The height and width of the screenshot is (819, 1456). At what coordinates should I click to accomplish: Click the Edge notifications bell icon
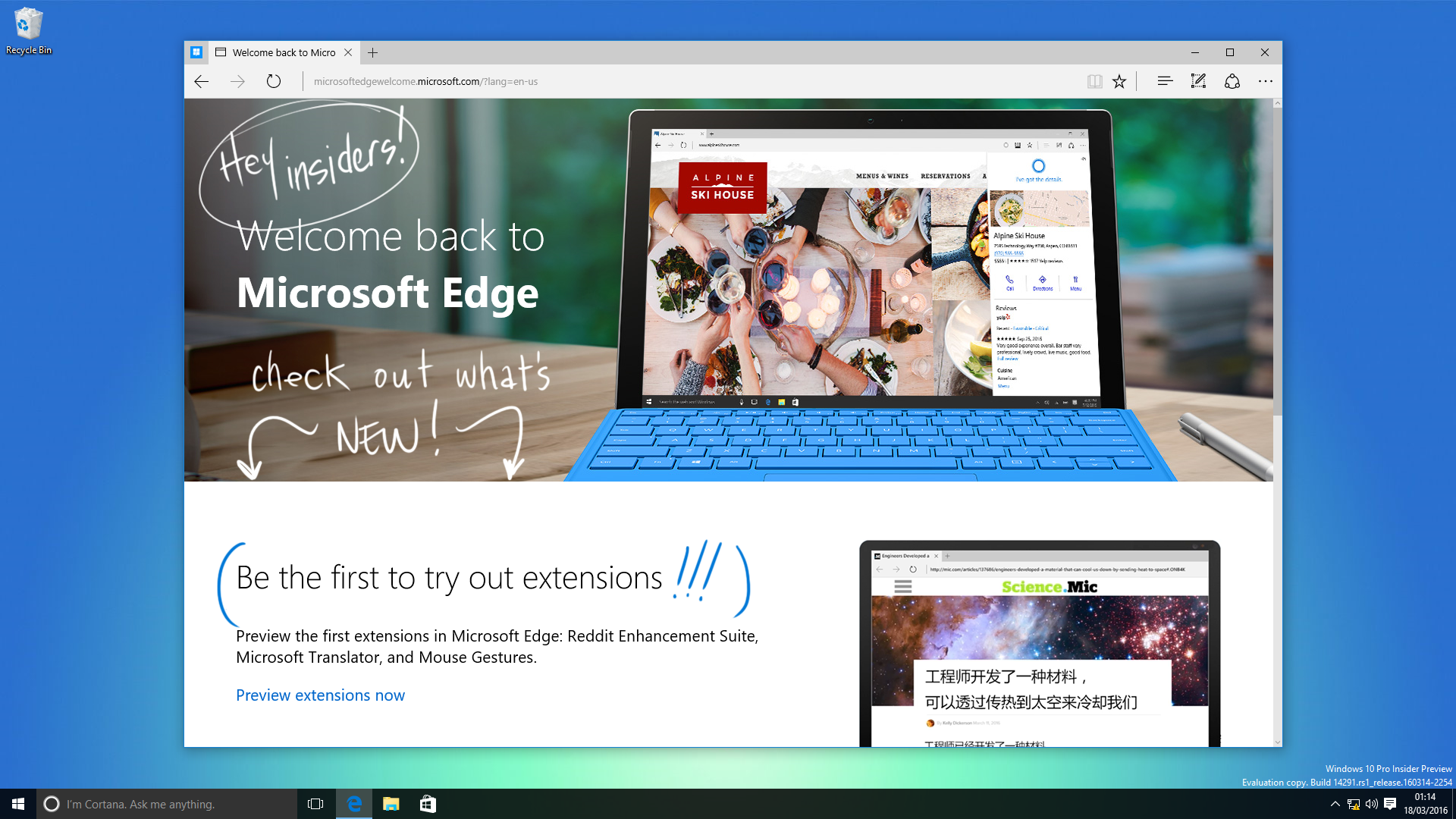tap(1232, 81)
